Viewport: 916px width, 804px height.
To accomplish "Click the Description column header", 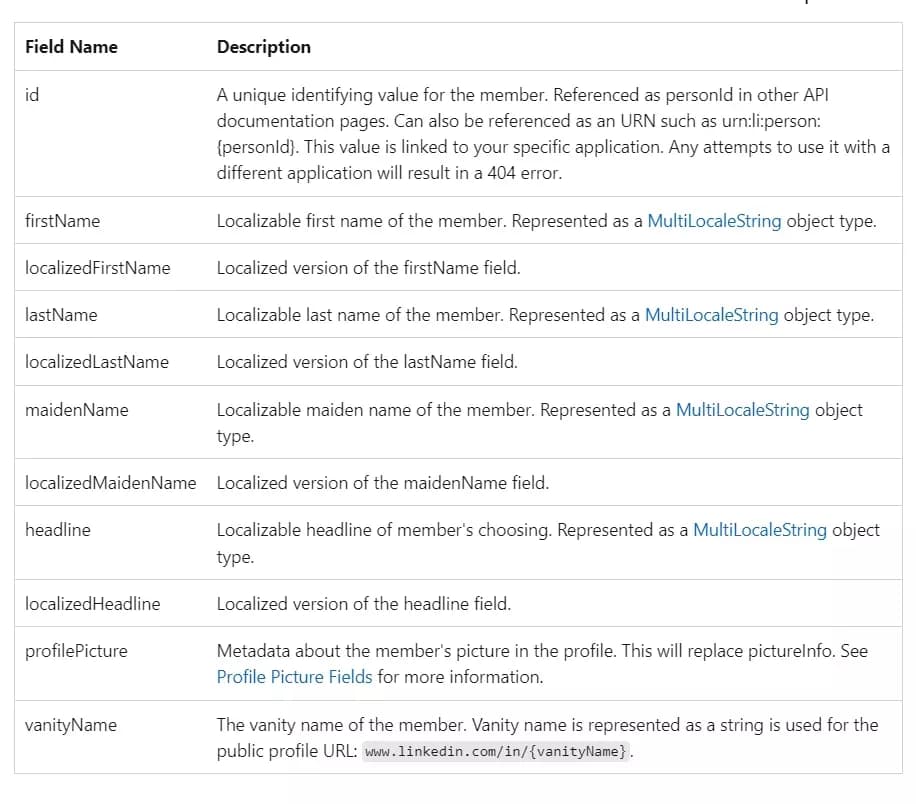I will point(263,47).
